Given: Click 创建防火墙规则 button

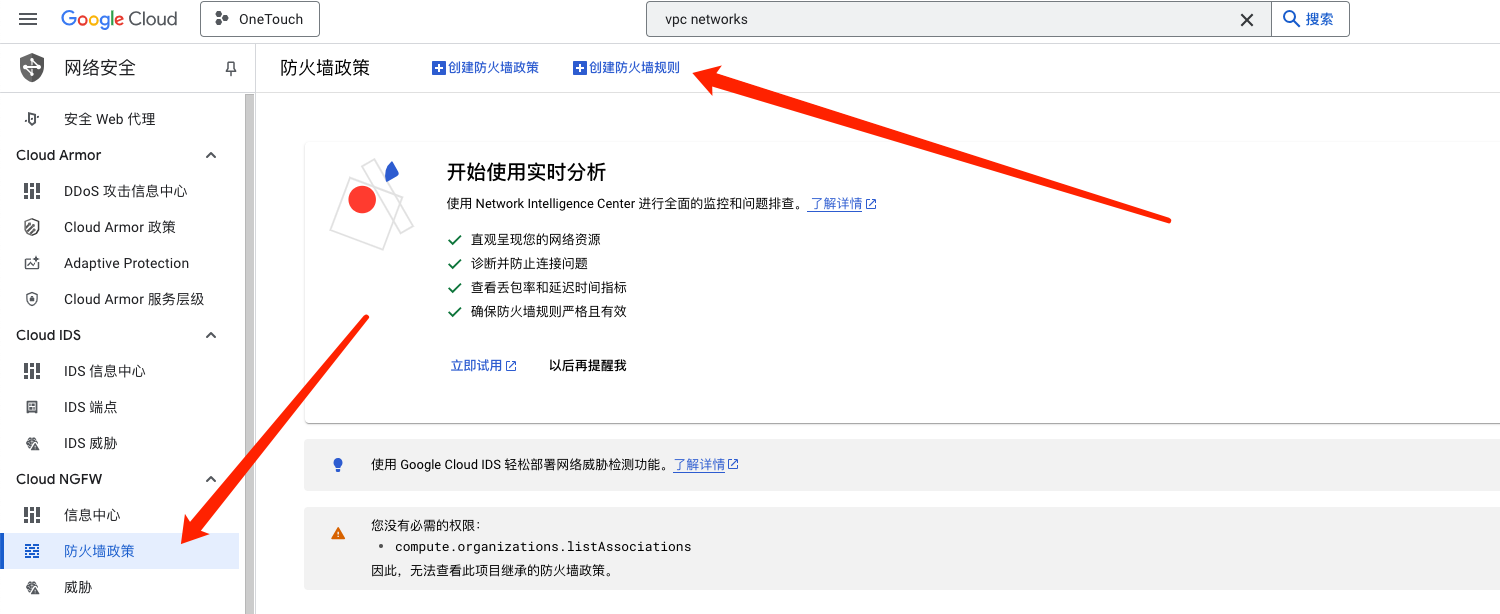Looking at the screenshot, I should 626,68.
